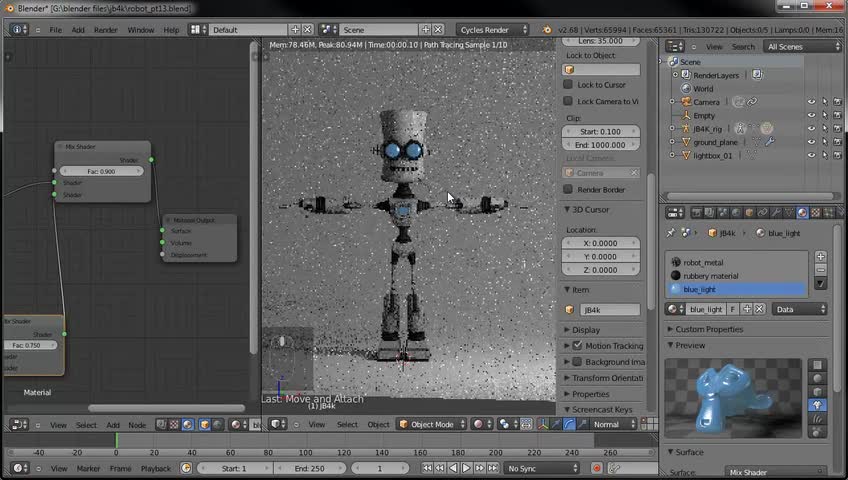Select robot_metal material slot
The image size is (848, 480).
point(736,262)
